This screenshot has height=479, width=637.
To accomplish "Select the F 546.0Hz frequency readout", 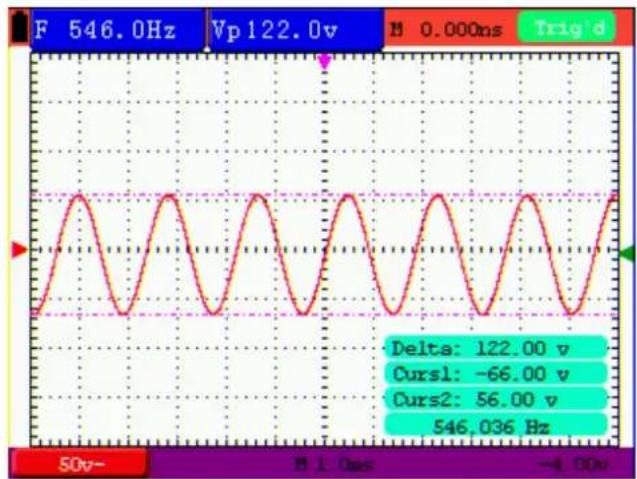I will tap(117, 30).
